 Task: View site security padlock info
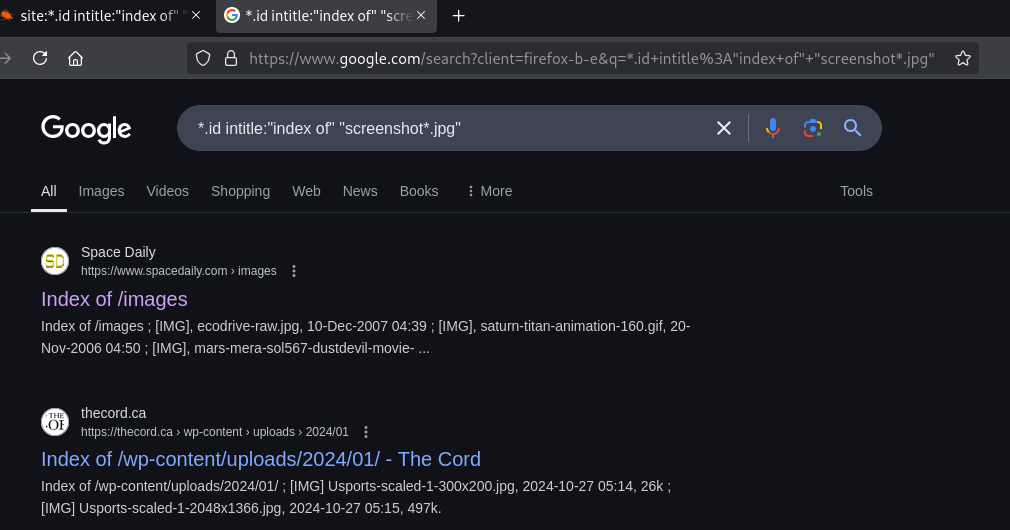click(231, 59)
